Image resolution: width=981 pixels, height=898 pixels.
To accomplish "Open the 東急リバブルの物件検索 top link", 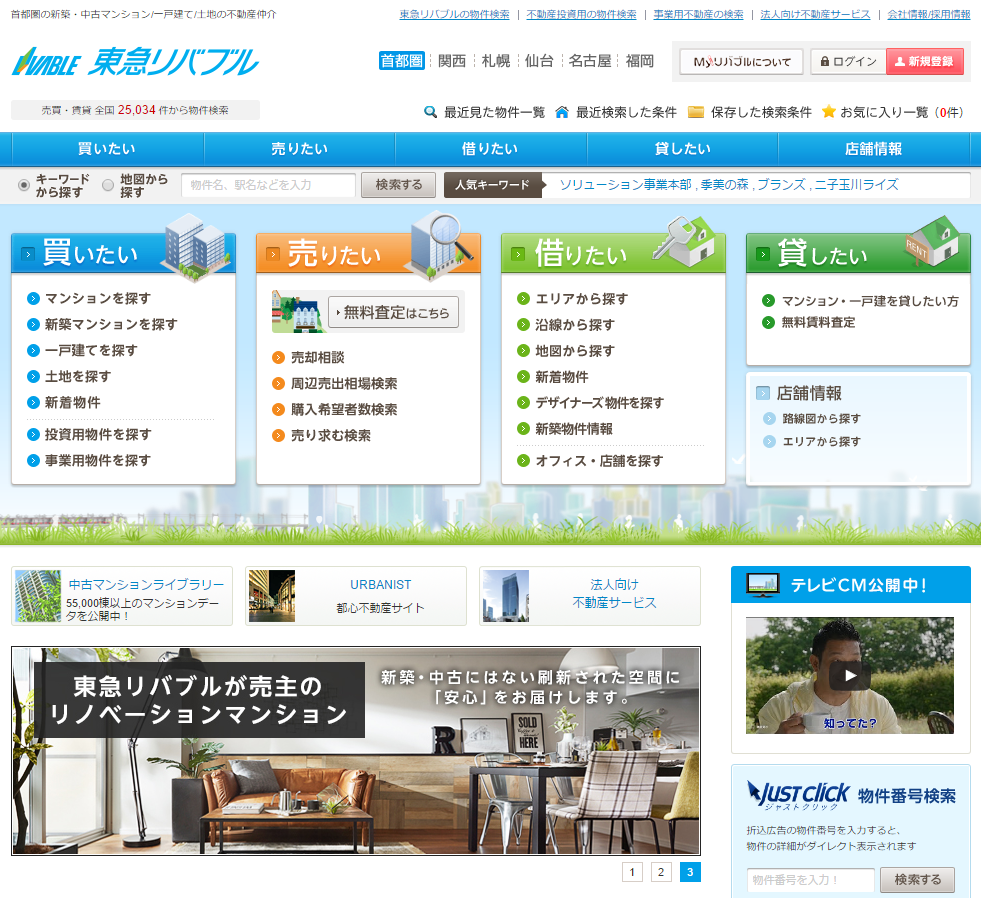I will click(x=454, y=14).
